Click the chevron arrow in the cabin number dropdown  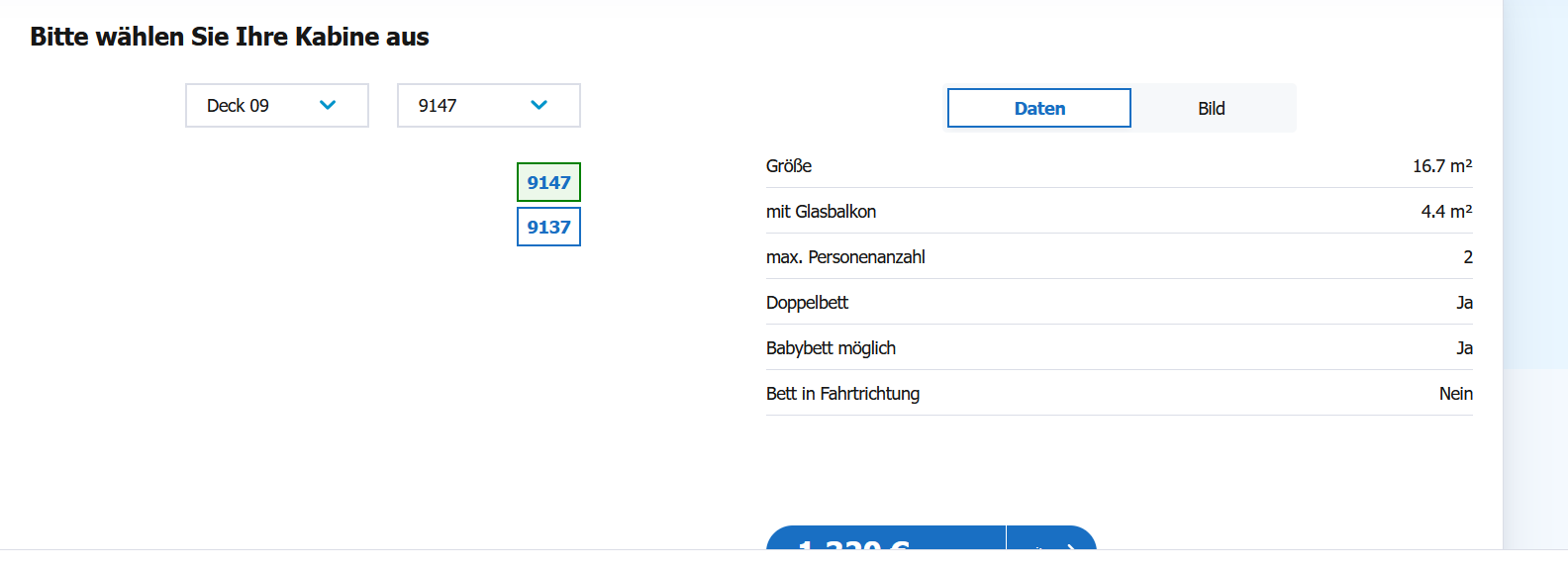coord(539,105)
